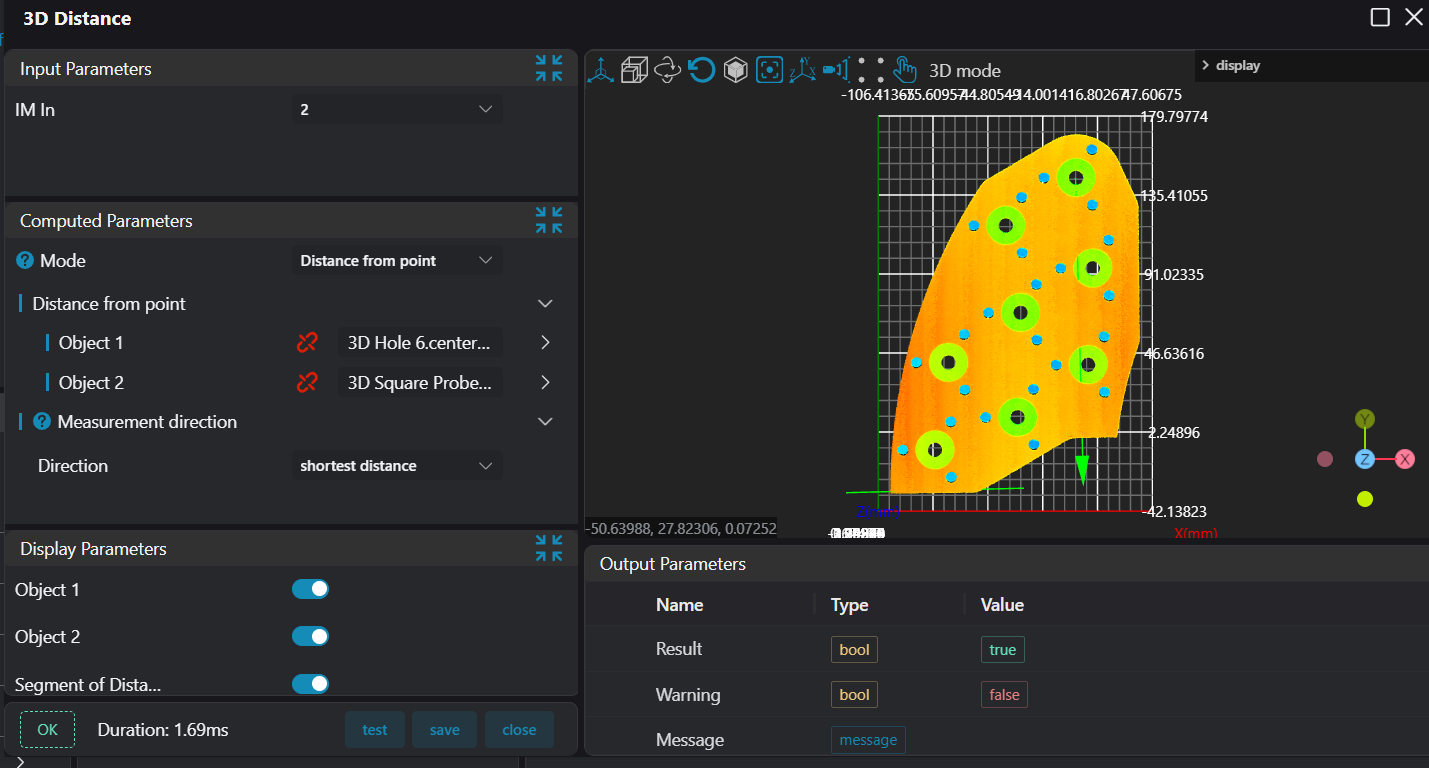Open the Direction dropdown

[x=397, y=466]
